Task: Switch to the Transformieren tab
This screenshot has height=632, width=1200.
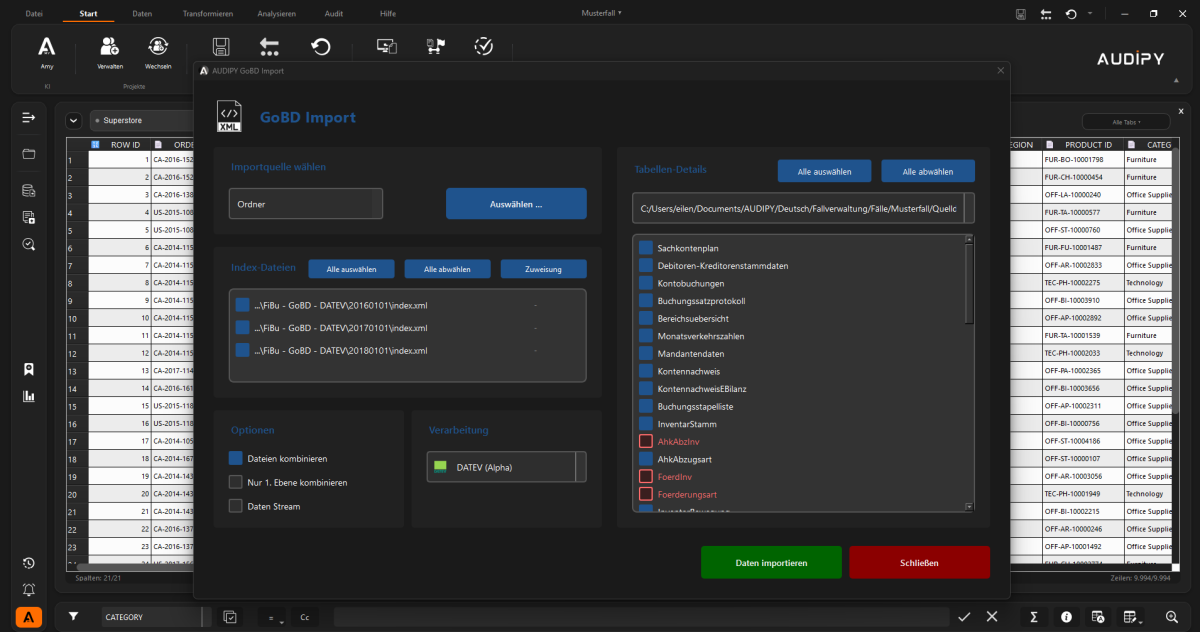Action: pos(208,14)
